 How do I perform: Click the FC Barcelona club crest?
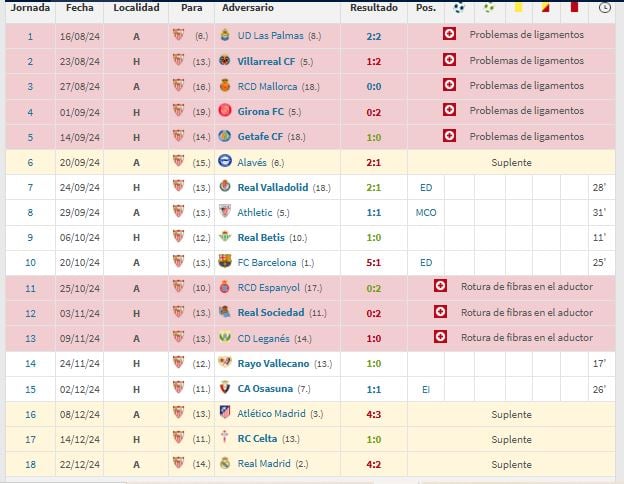pyautogui.click(x=225, y=262)
